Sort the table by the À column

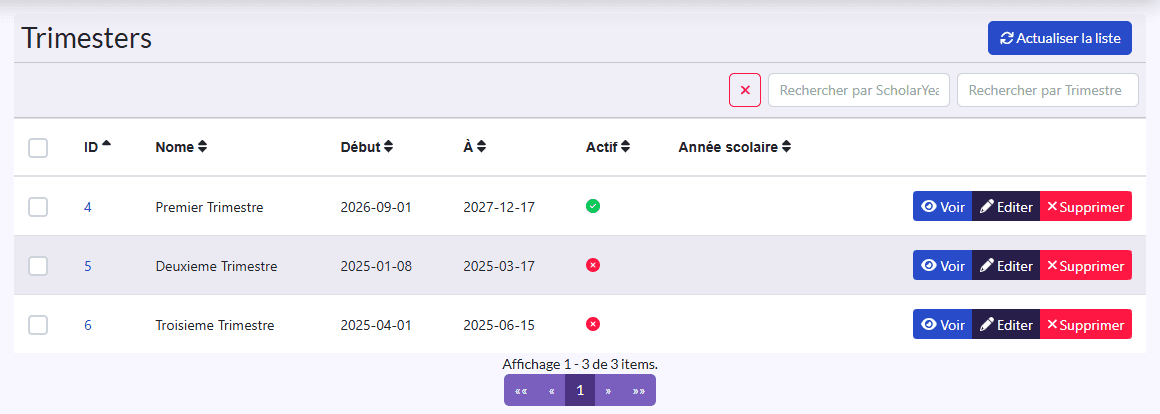[474, 147]
